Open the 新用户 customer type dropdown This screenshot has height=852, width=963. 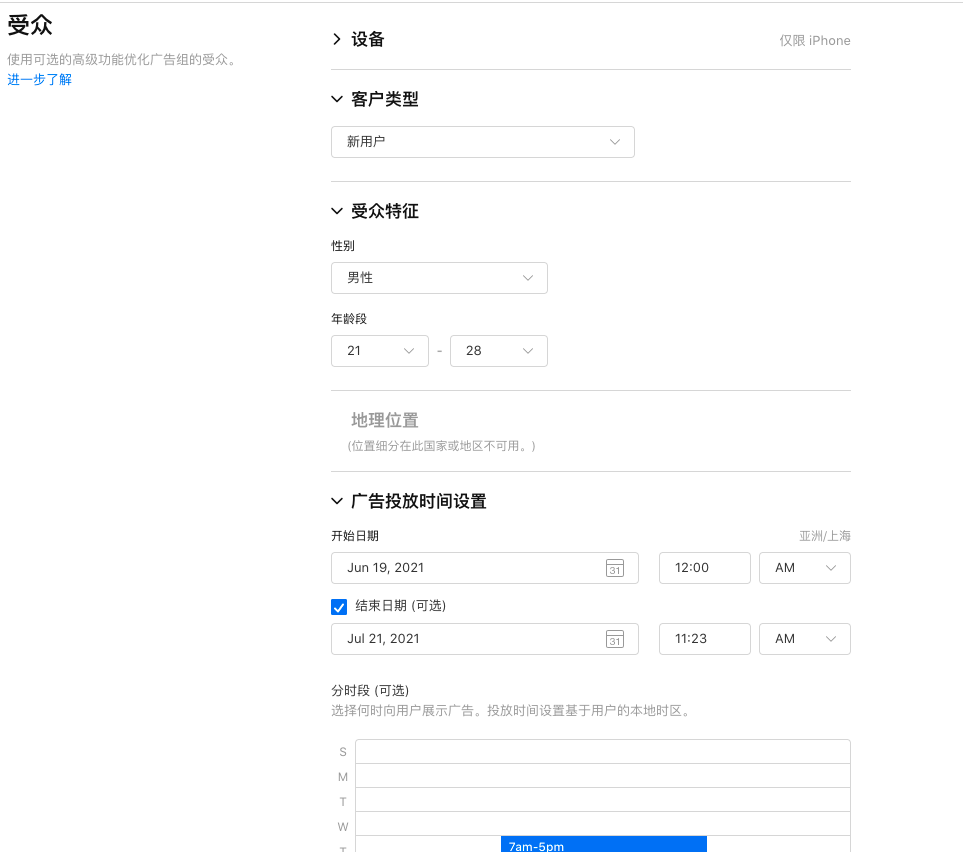pos(483,142)
